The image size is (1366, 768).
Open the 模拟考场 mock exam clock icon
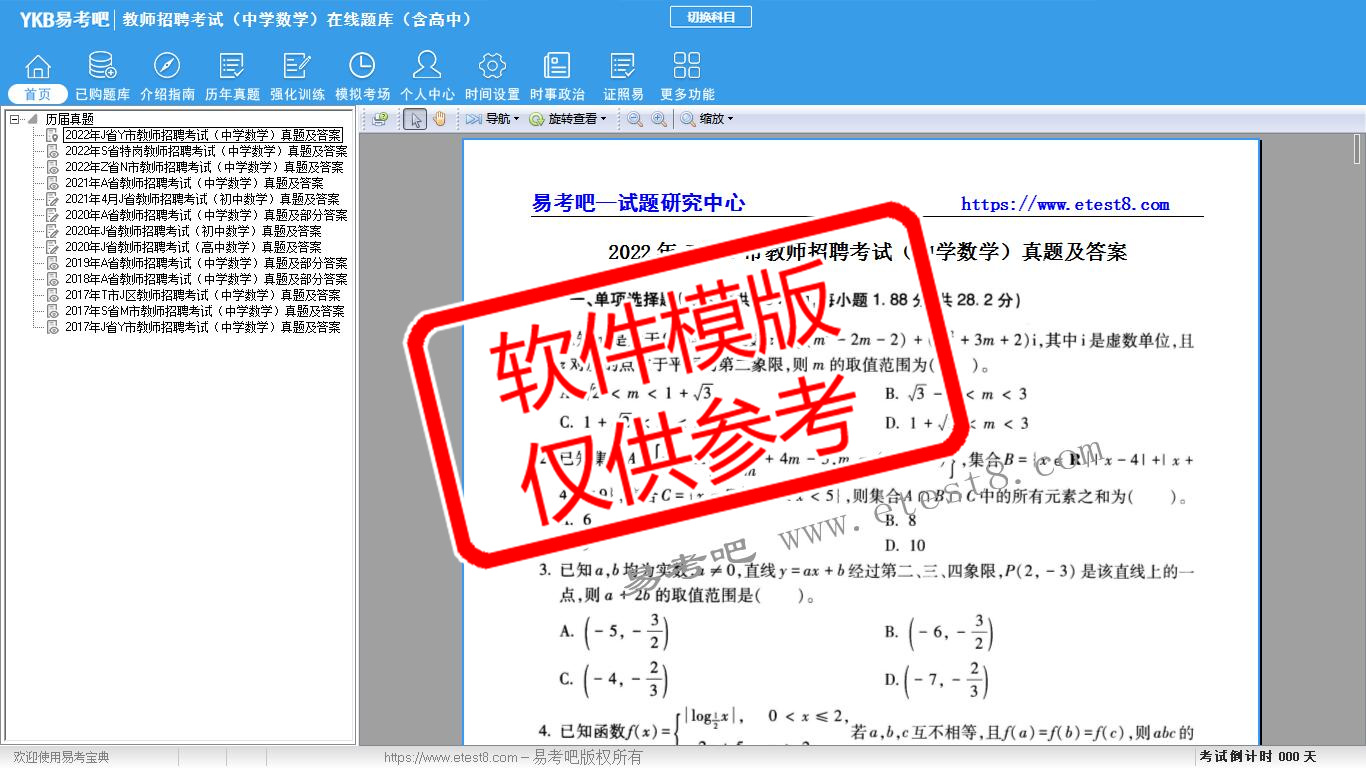click(362, 76)
